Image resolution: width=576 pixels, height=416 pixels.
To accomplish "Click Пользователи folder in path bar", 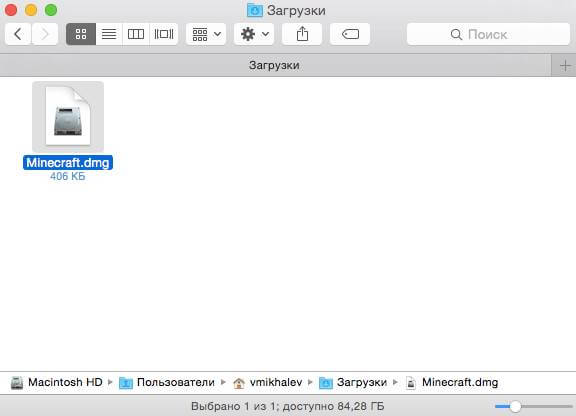I will tap(167, 382).
